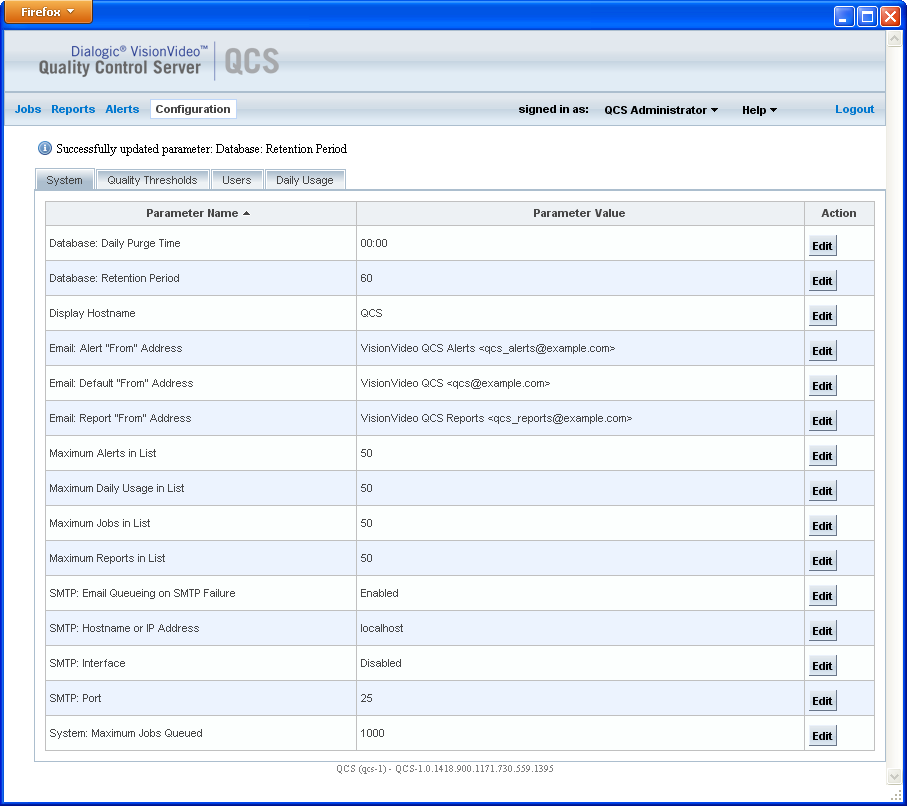907x806 pixels.
Task: Switch to the Quality Thresholds tab
Action: pyautogui.click(x=152, y=179)
